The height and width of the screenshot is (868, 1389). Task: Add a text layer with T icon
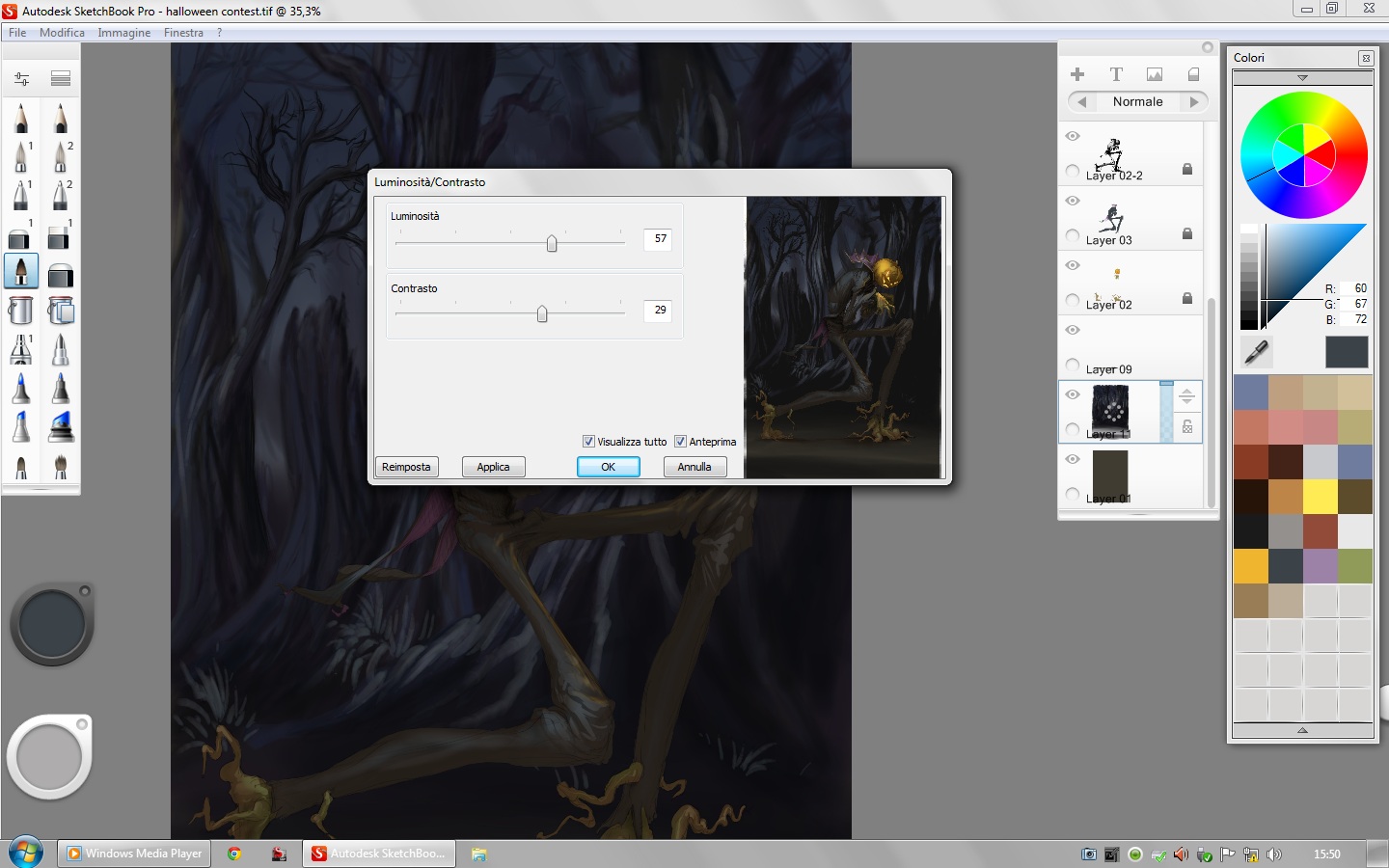[x=1116, y=74]
